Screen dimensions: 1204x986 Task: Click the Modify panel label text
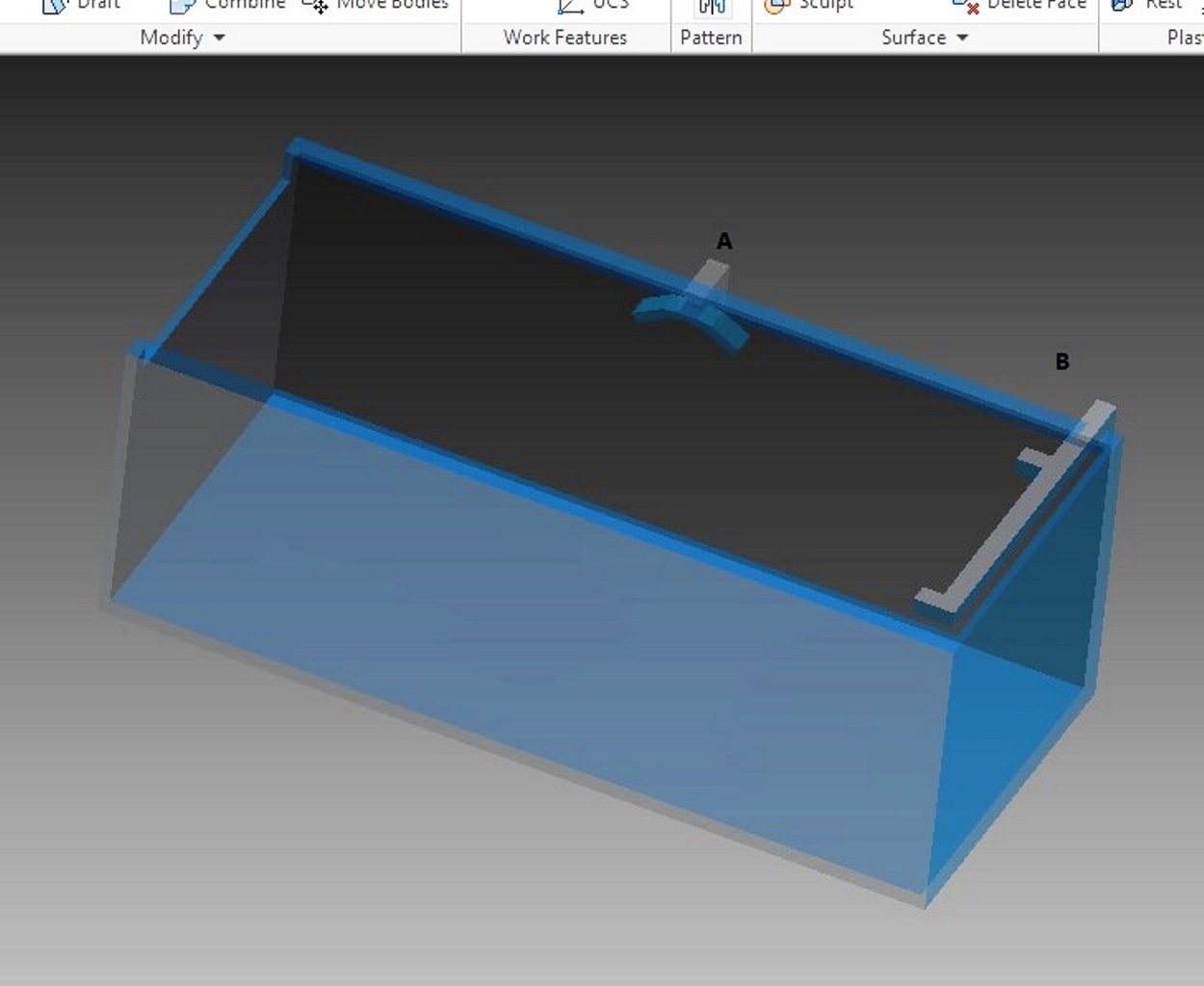[171, 38]
